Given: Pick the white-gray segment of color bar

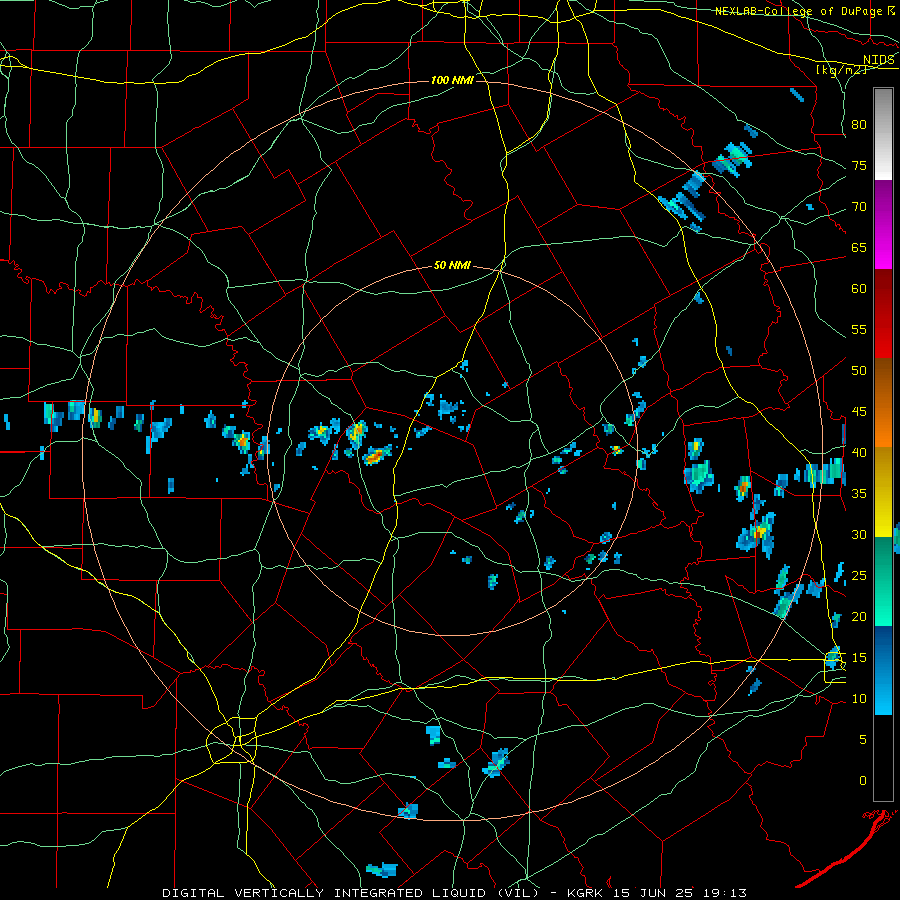Looking at the screenshot, I should (x=883, y=134).
